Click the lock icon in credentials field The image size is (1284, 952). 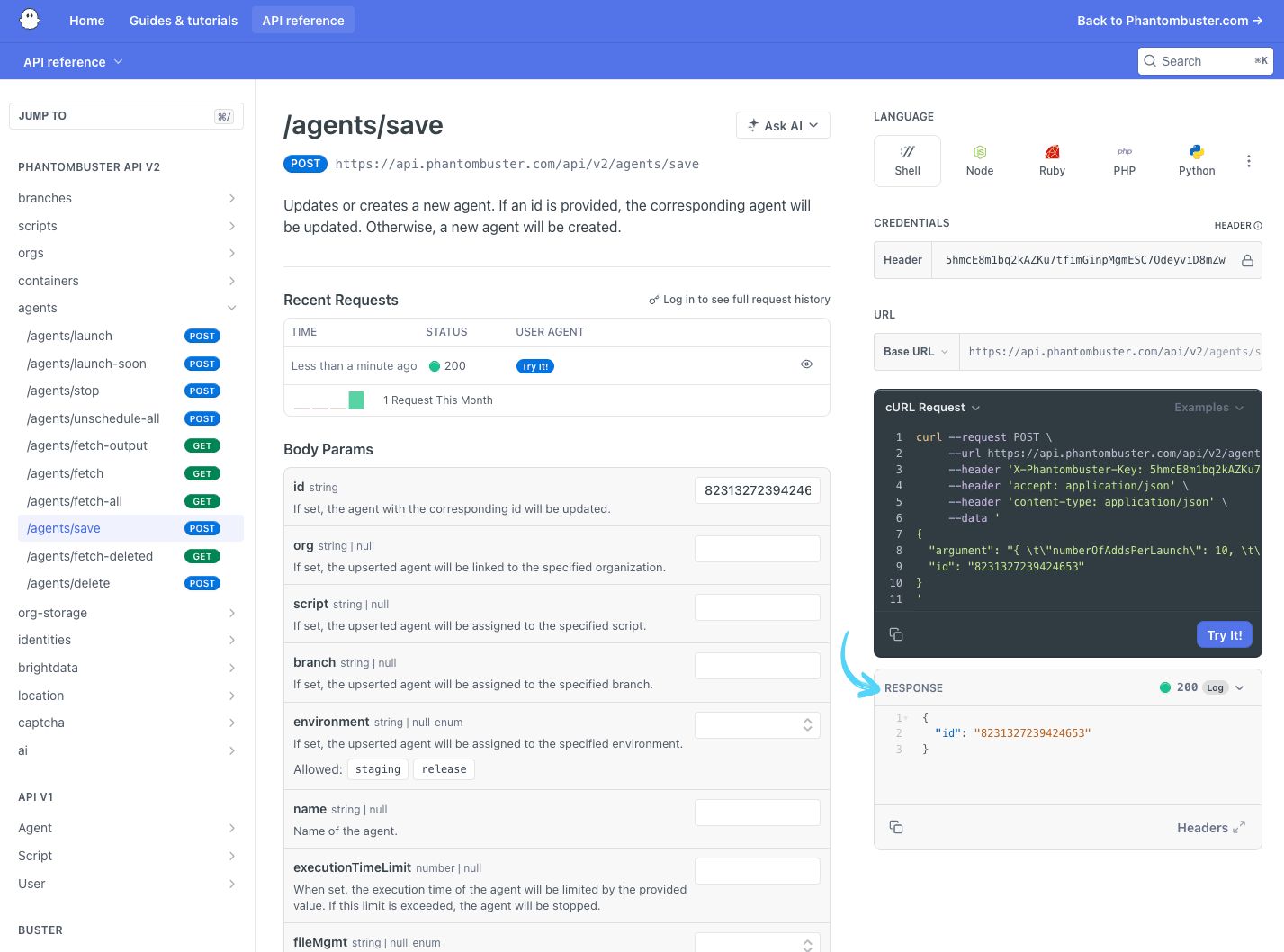coord(1247,260)
